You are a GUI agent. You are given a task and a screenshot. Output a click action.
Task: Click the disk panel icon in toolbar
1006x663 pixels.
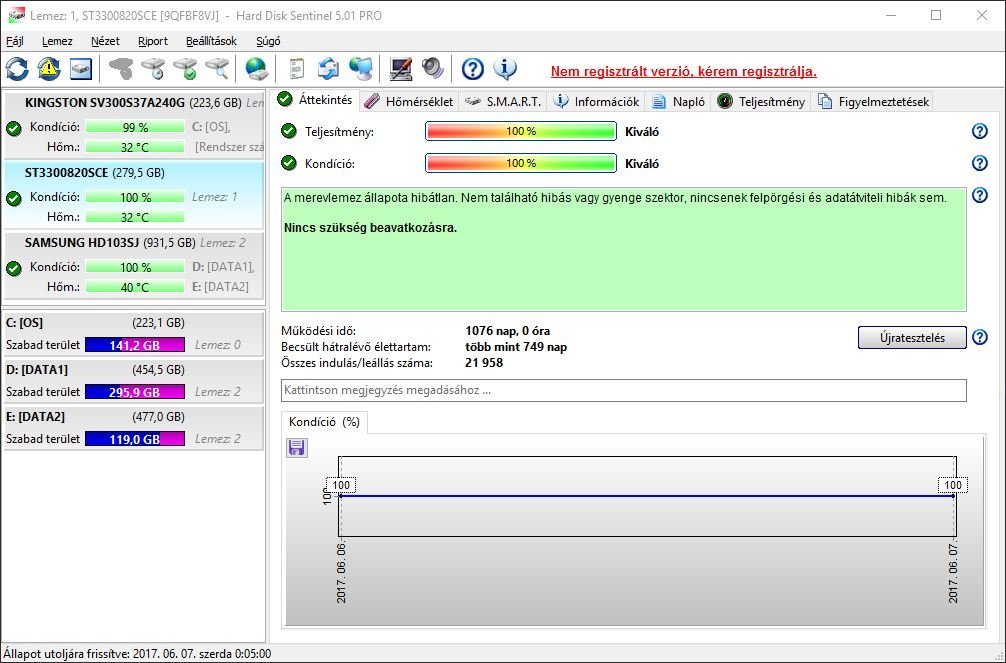81,69
